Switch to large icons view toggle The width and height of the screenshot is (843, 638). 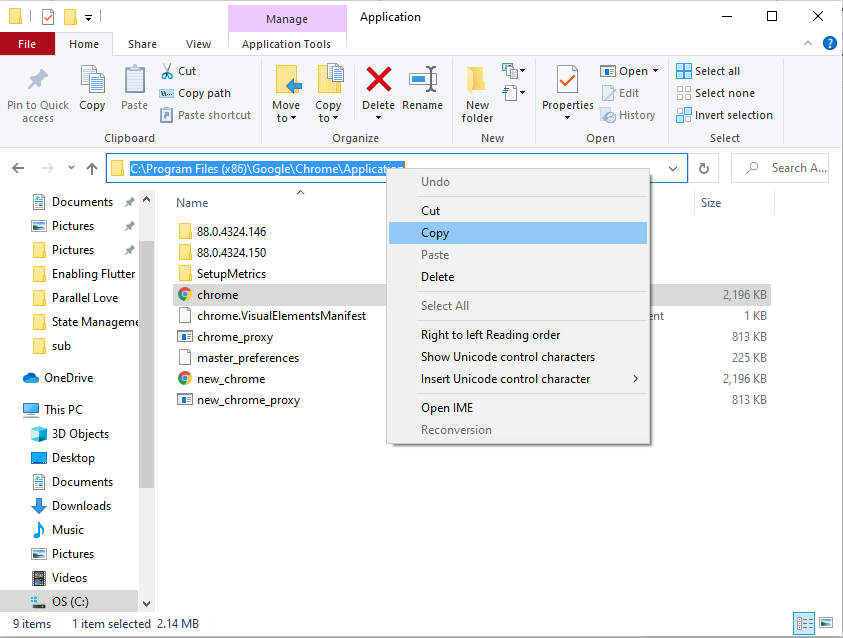826,624
